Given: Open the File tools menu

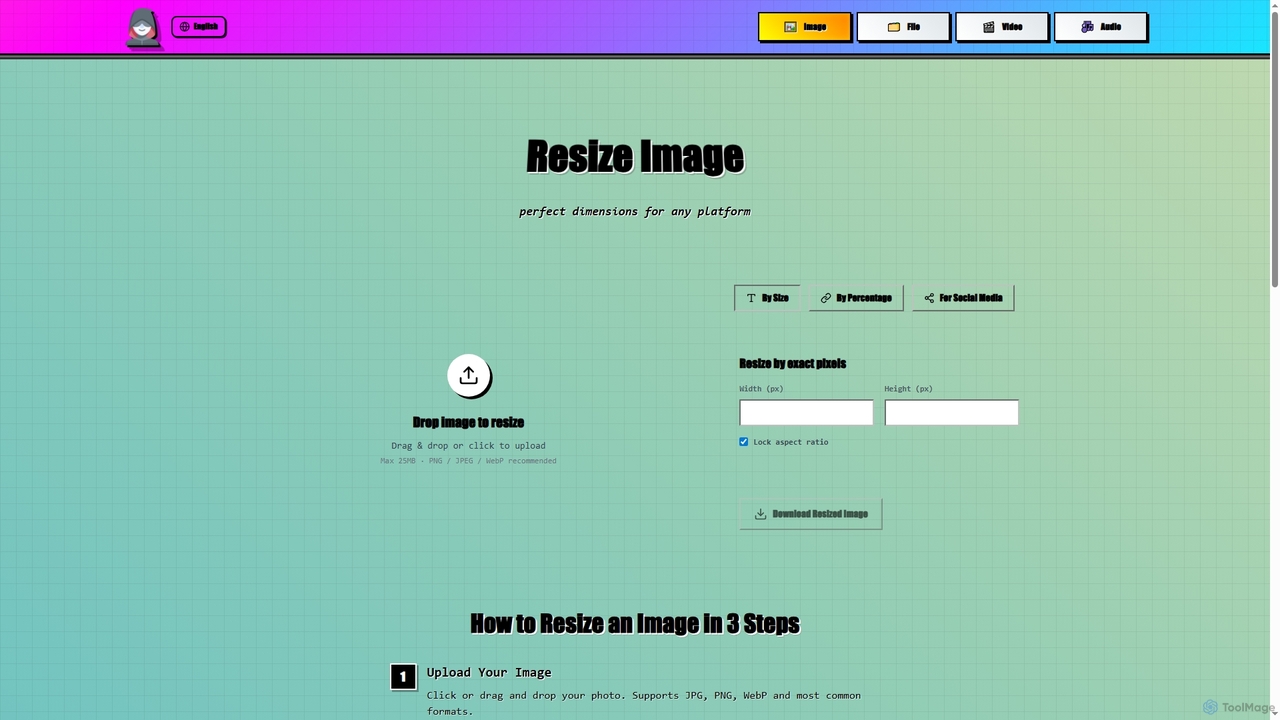Looking at the screenshot, I should click(903, 27).
